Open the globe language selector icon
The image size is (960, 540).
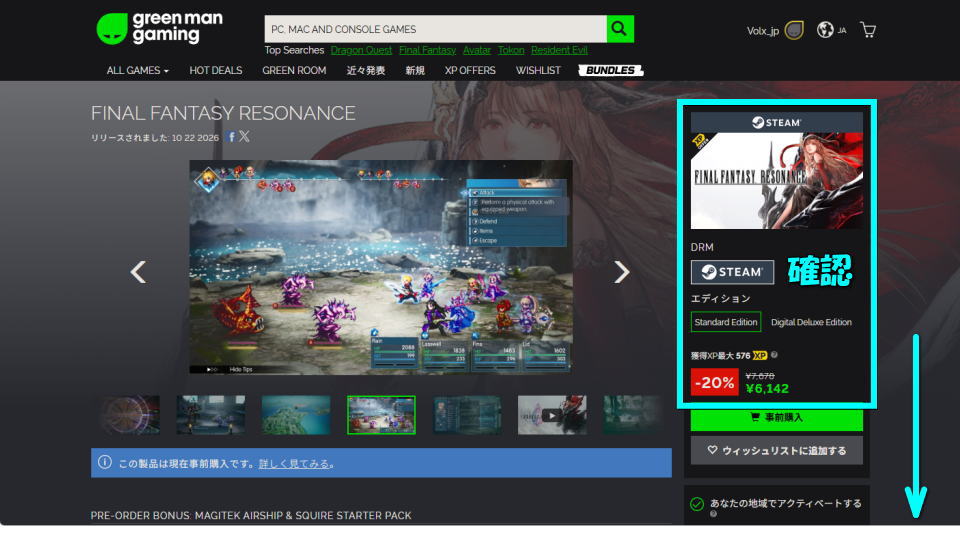click(825, 29)
